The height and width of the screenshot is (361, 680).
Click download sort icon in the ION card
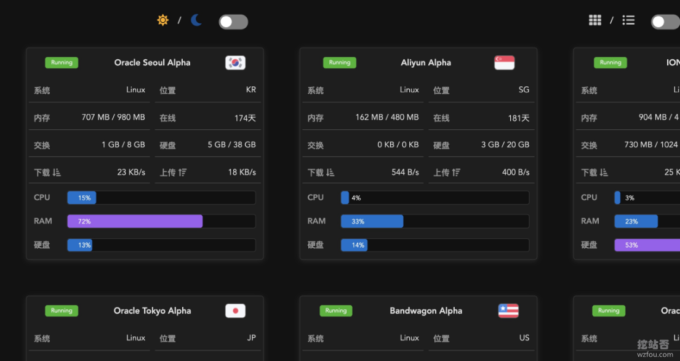(604, 172)
